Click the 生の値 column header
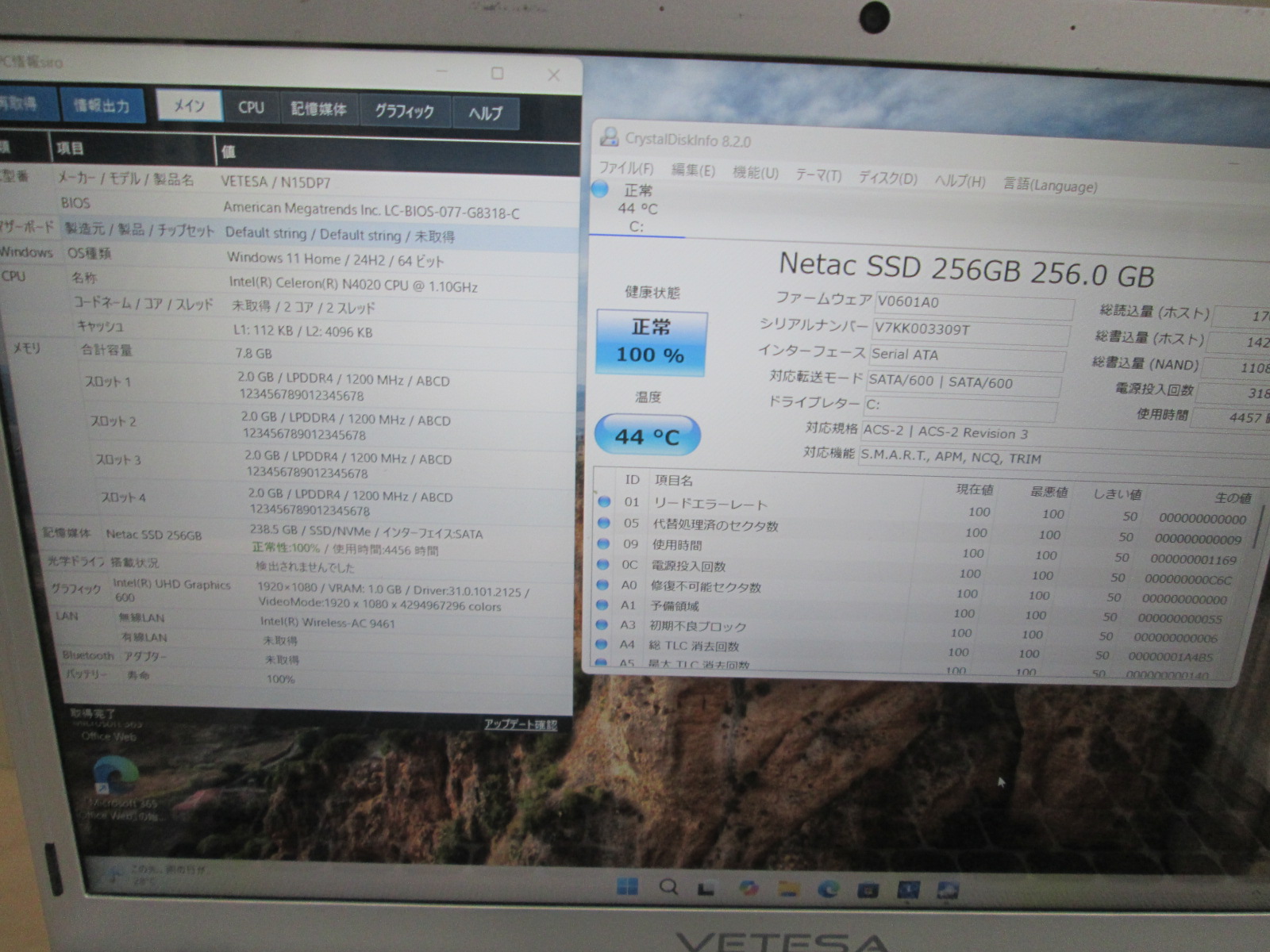Screen dimensions: 1270x952 pos(1233,498)
